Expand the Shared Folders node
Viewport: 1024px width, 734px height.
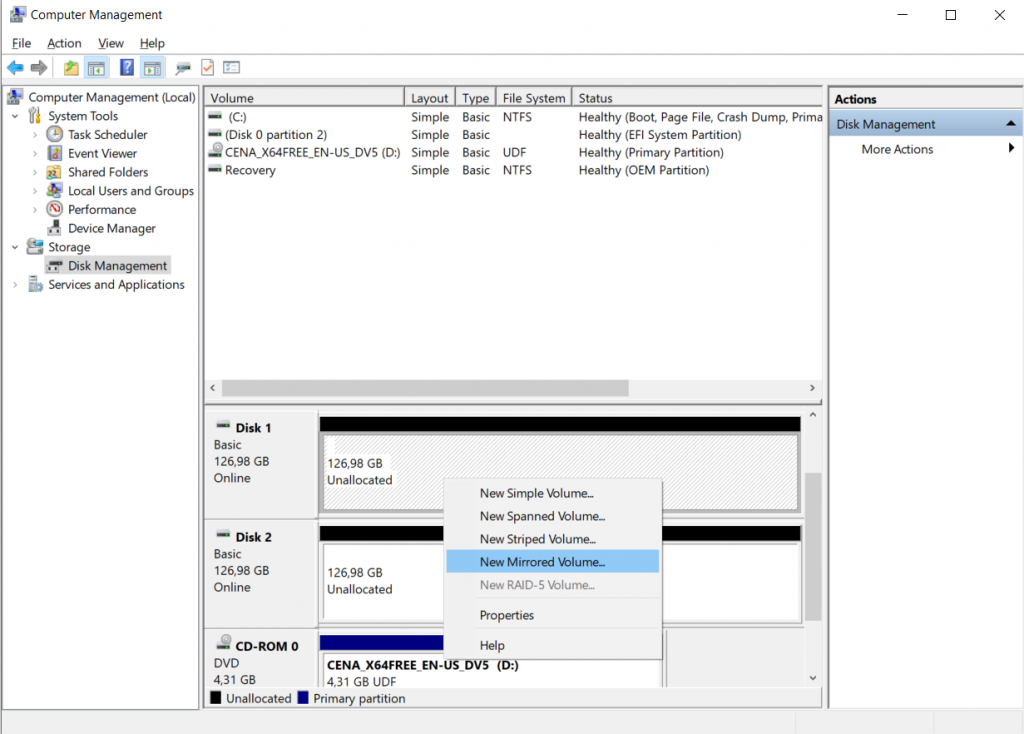coord(35,172)
